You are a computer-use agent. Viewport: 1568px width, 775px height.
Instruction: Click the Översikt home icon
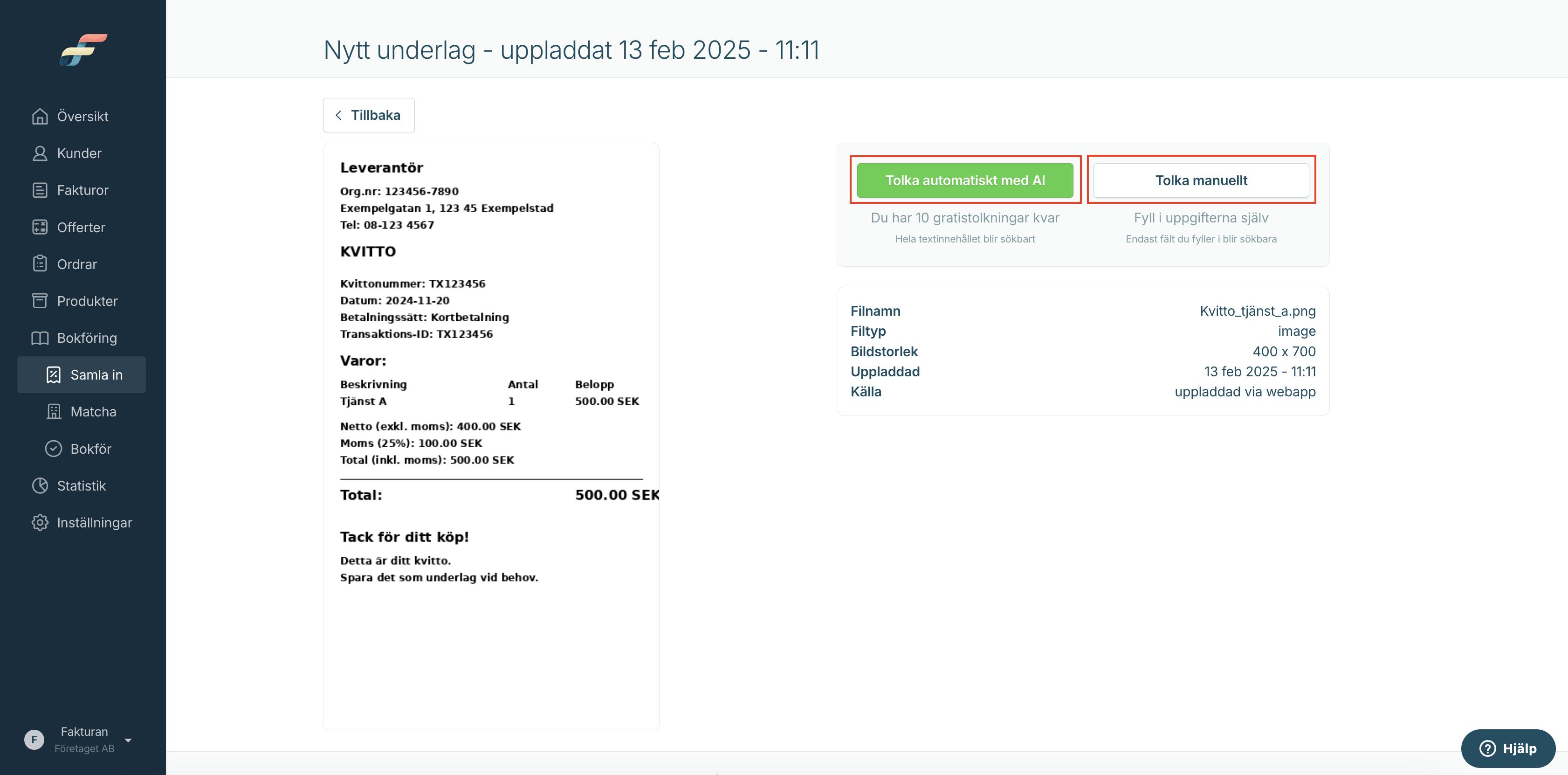pos(40,116)
